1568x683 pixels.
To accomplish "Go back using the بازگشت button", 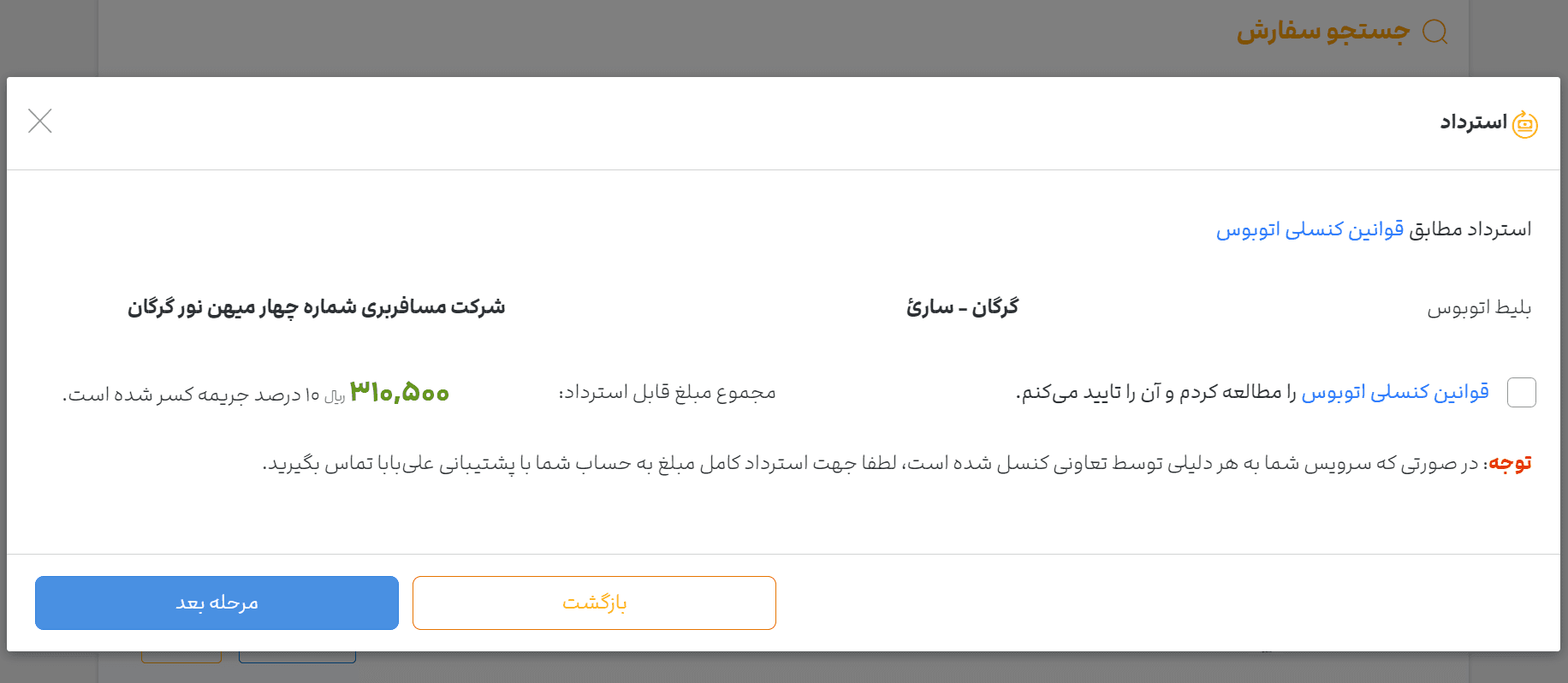I will coord(594,603).
